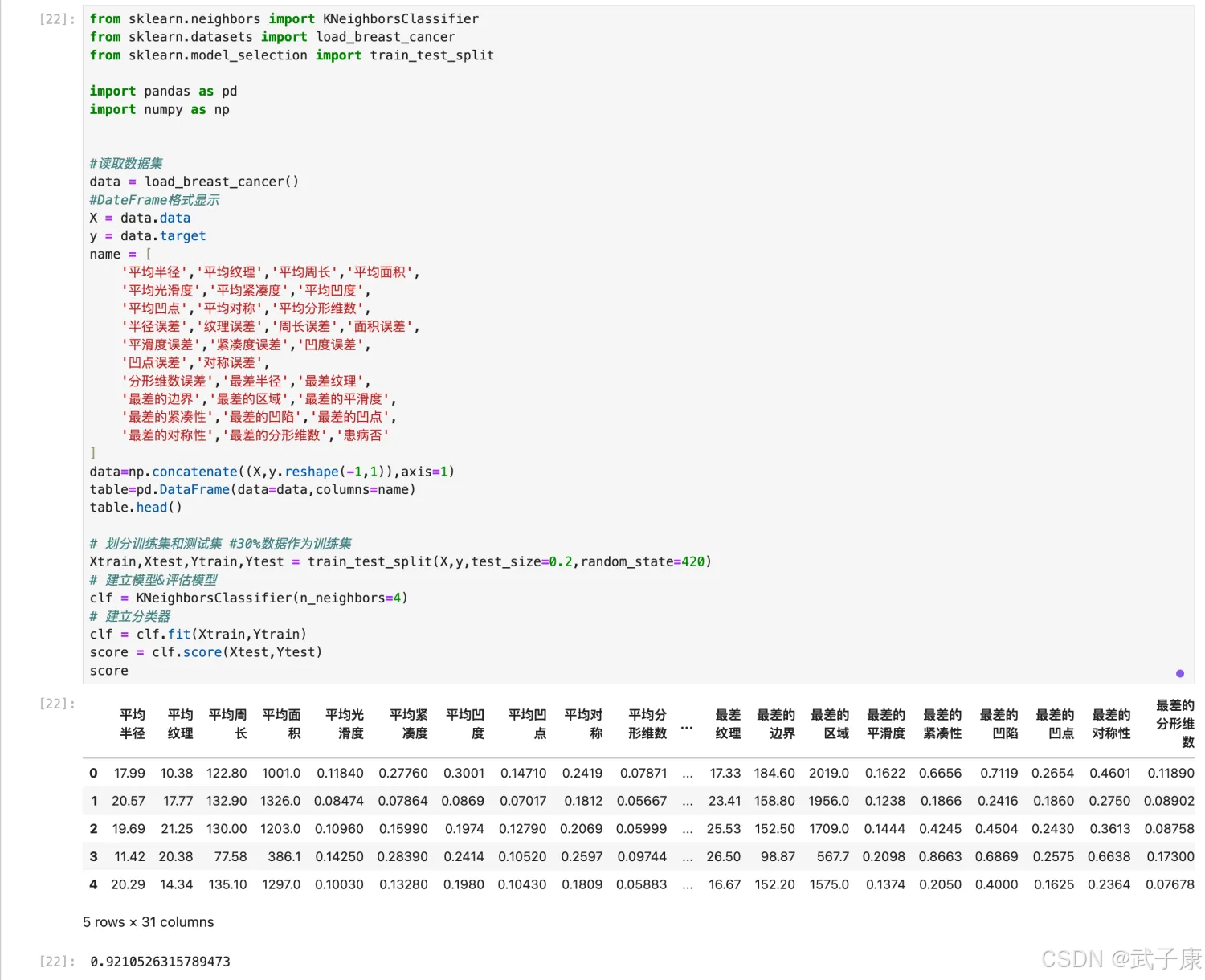Screen dimensions: 1205x980
Task: Click the 平均面积 column header
Action: pyautogui.click(x=282, y=724)
